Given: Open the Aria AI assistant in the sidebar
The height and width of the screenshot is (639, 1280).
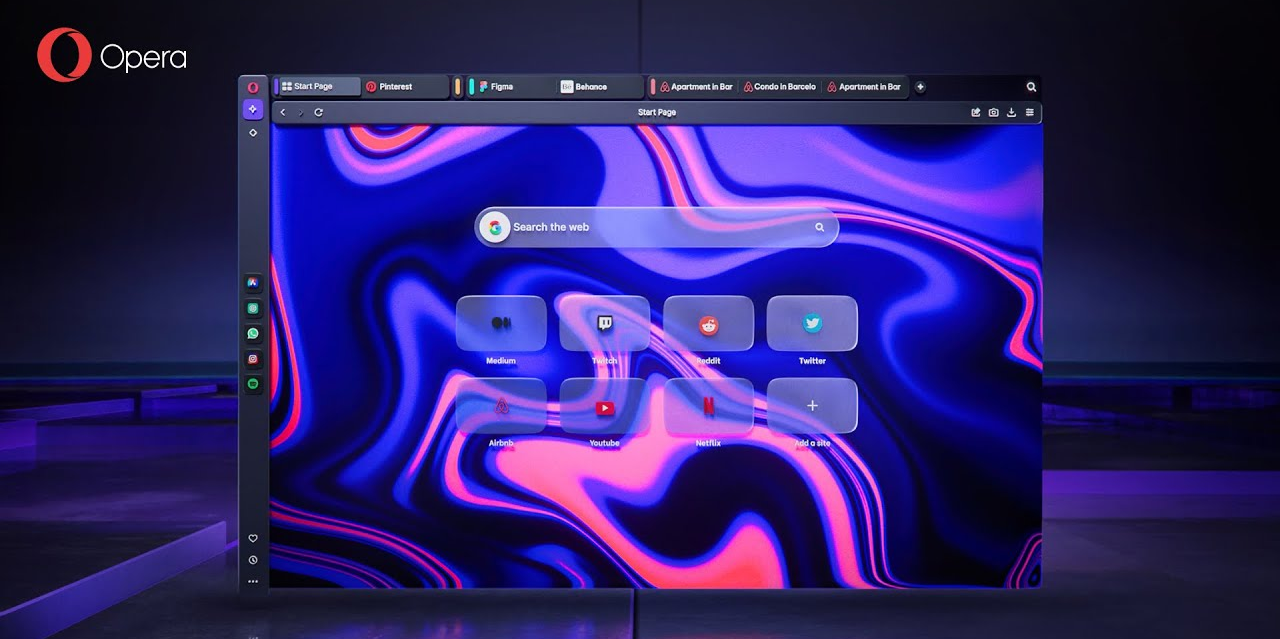Looking at the screenshot, I should click(x=253, y=109).
